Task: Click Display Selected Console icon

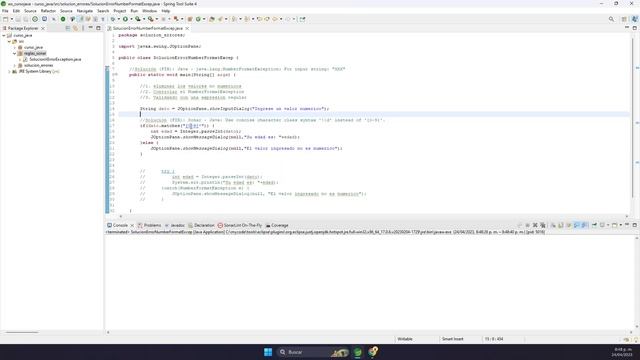Action: 602,225
